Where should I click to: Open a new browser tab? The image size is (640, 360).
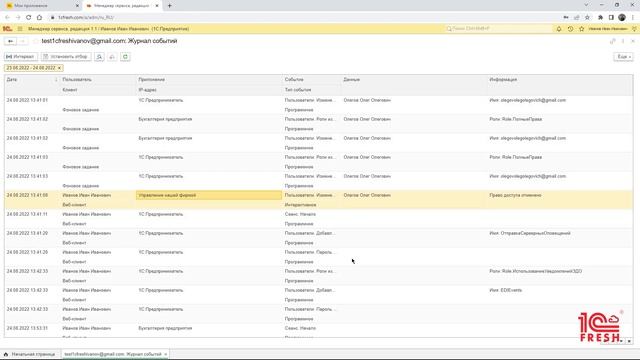click(x=169, y=6)
